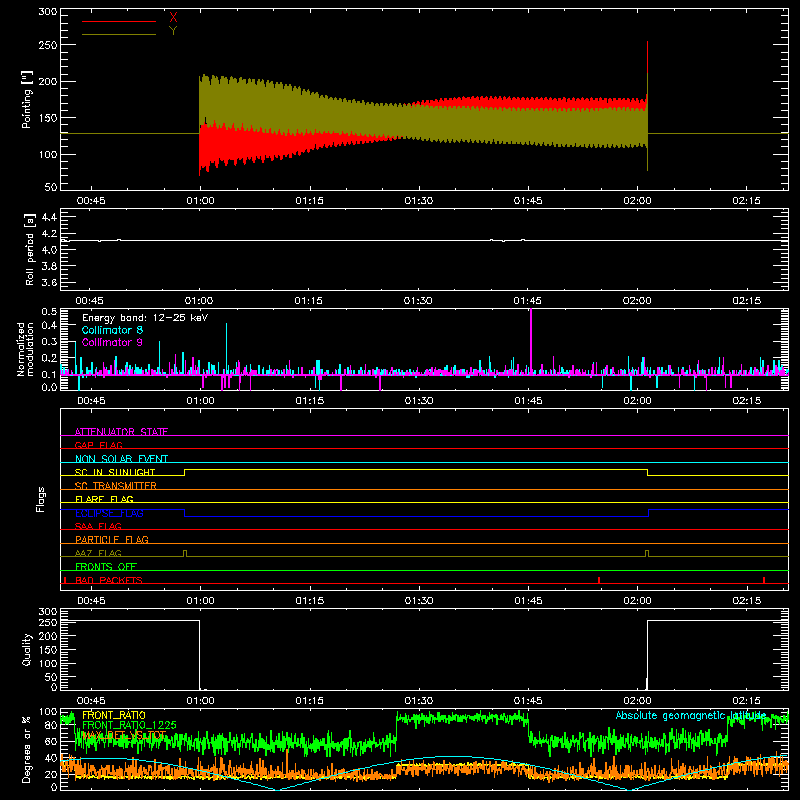Viewport: 800px width, 800px height.
Task: Click the Quality rise edge after 02:00
Action: coord(647,655)
